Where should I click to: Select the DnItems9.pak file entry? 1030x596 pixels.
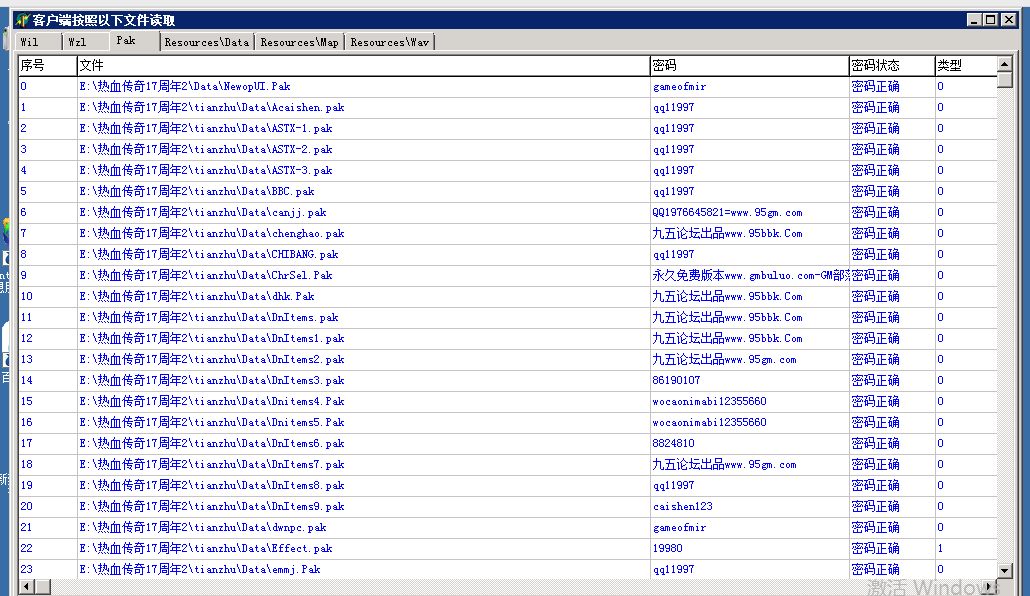click(212, 507)
